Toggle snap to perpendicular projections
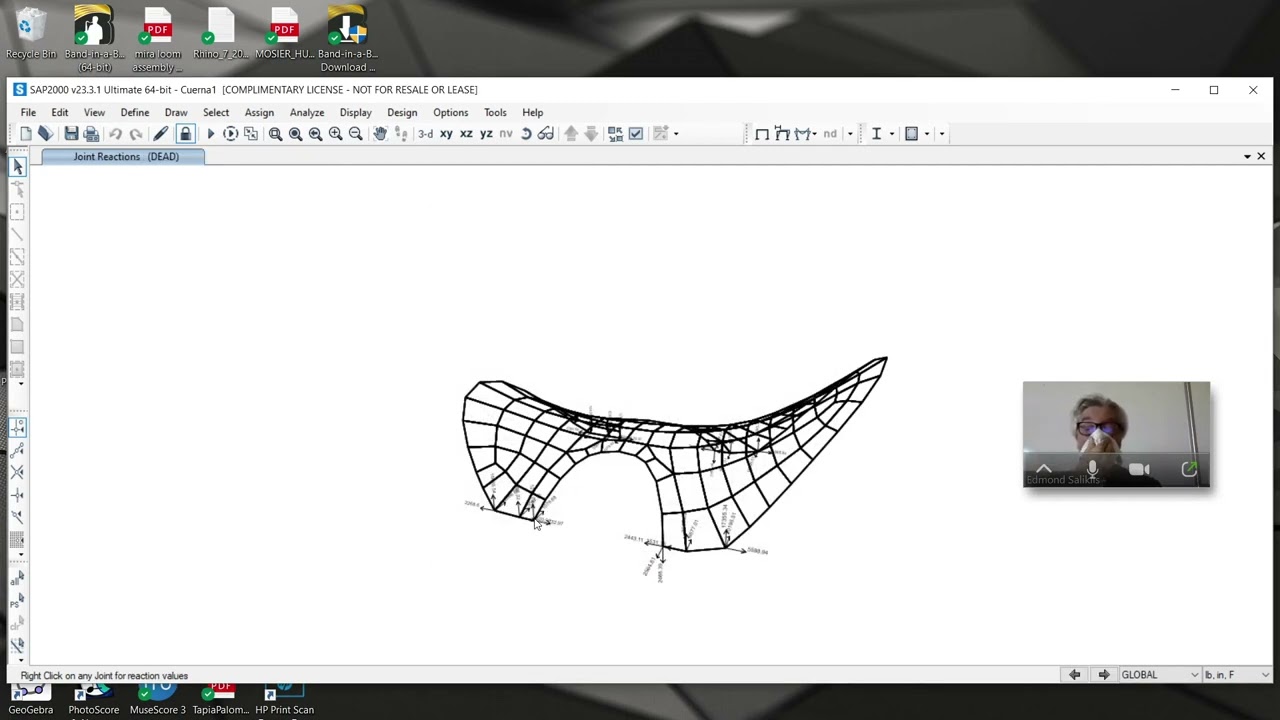 (x=17, y=494)
